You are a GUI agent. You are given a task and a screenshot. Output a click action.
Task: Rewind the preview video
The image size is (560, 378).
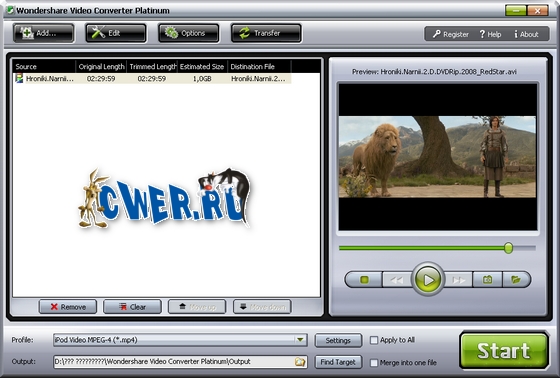coord(397,280)
